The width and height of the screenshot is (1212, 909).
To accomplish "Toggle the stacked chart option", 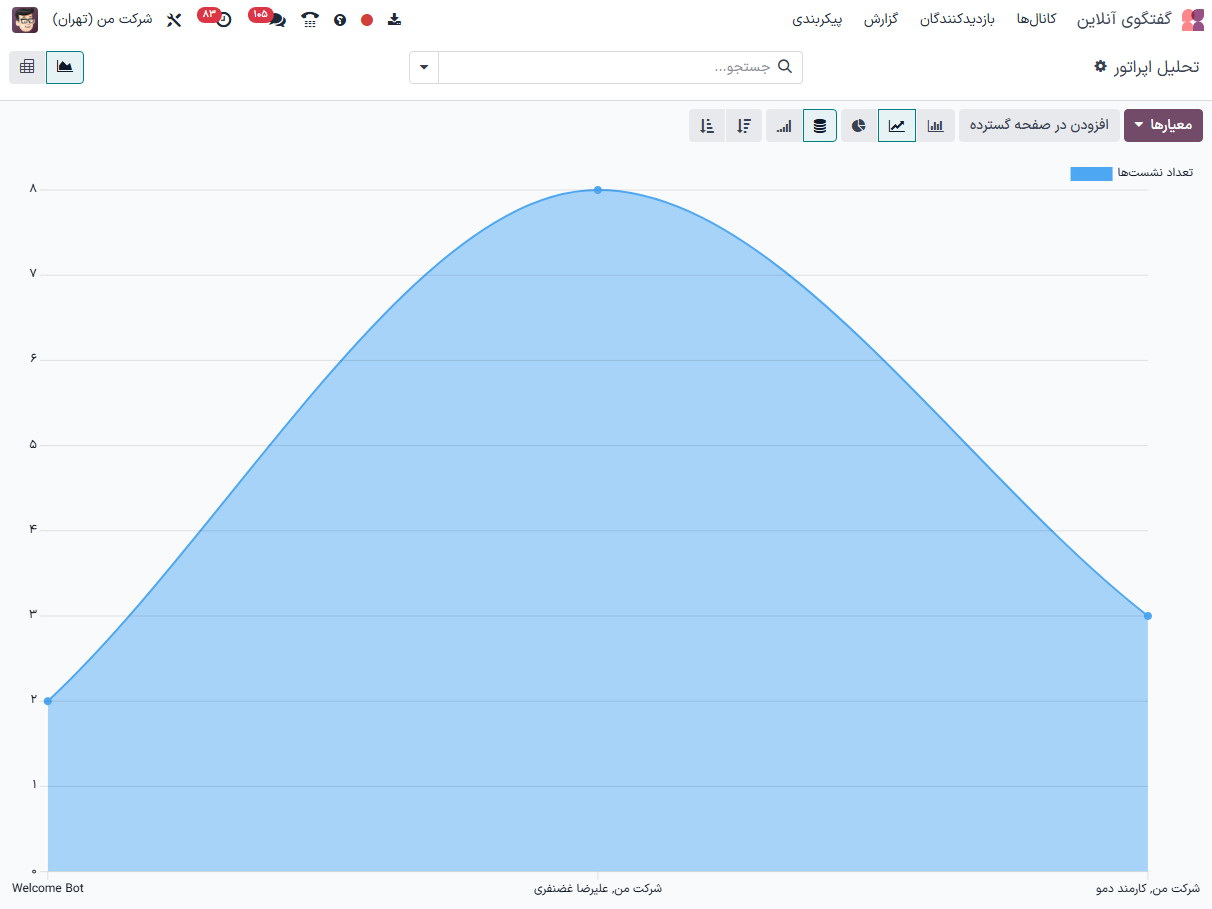I will pyautogui.click(x=820, y=126).
